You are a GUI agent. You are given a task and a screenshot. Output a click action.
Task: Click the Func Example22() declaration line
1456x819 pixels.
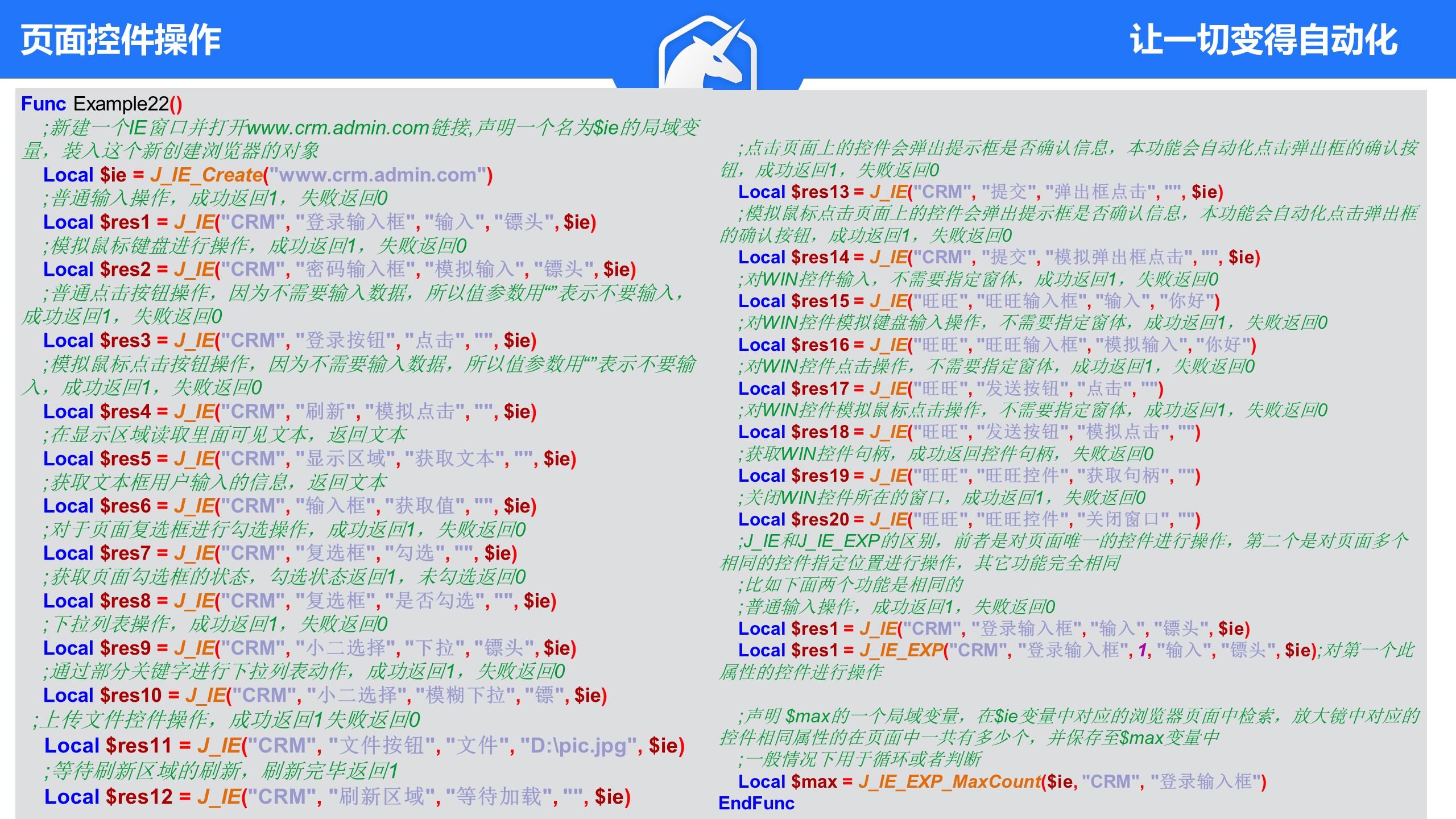coord(101,104)
